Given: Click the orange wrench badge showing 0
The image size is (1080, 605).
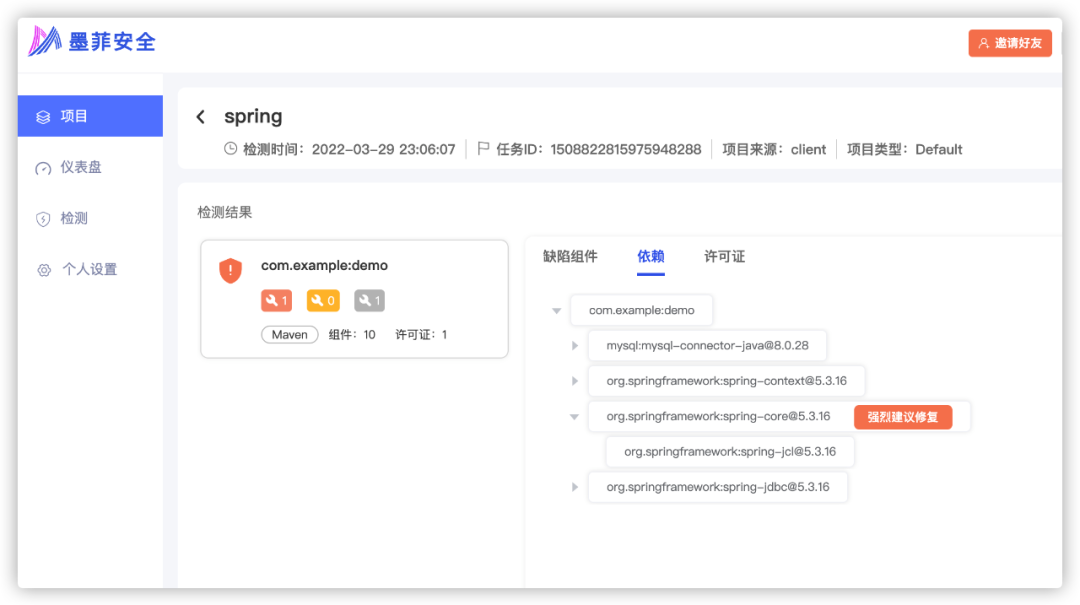Looking at the screenshot, I should coord(322,300).
